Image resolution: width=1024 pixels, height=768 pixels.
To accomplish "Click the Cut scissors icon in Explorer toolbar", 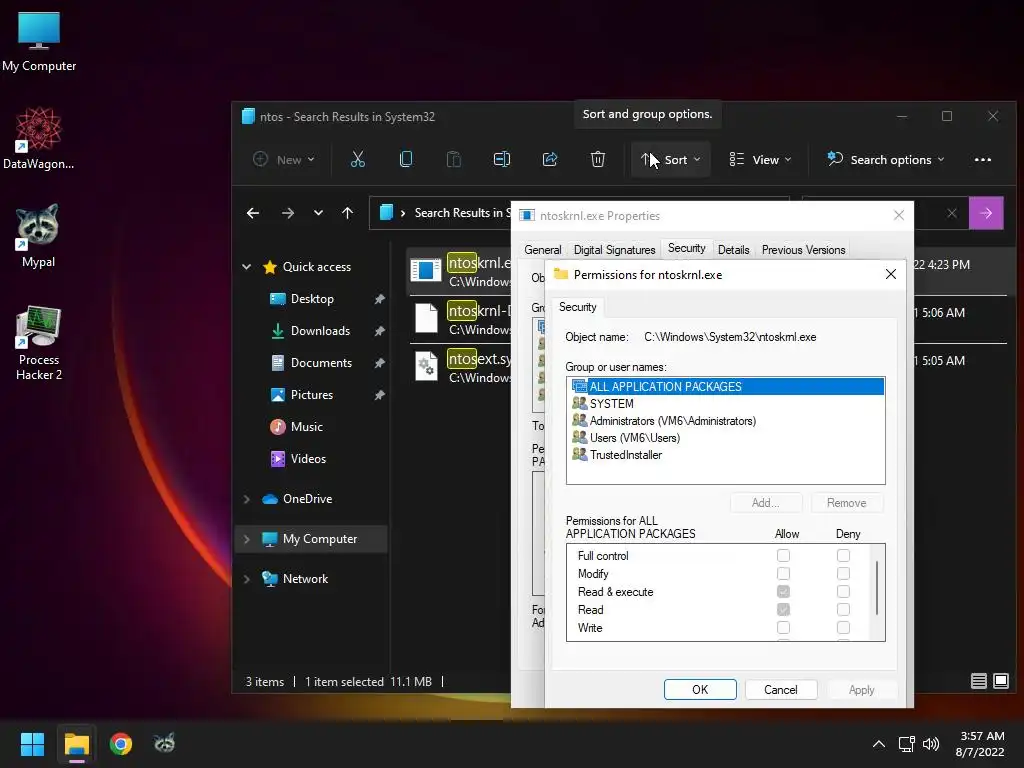I will pos(358,159).
